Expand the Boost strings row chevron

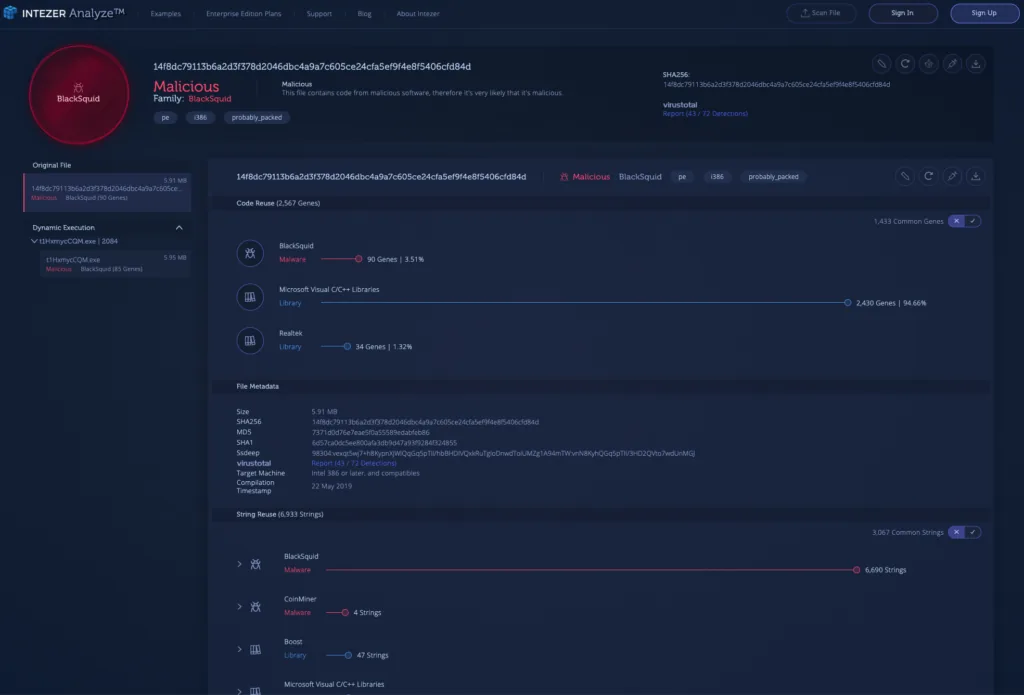point(239,649)
